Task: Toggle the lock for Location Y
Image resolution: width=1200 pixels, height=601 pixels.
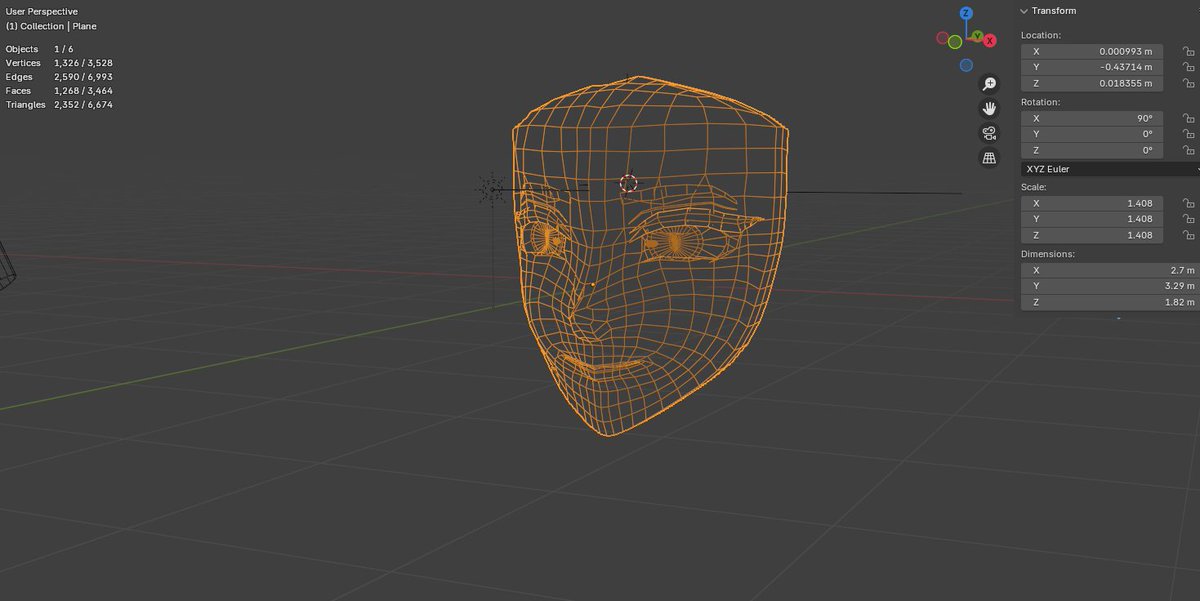Action: [x=1188, y=67]
